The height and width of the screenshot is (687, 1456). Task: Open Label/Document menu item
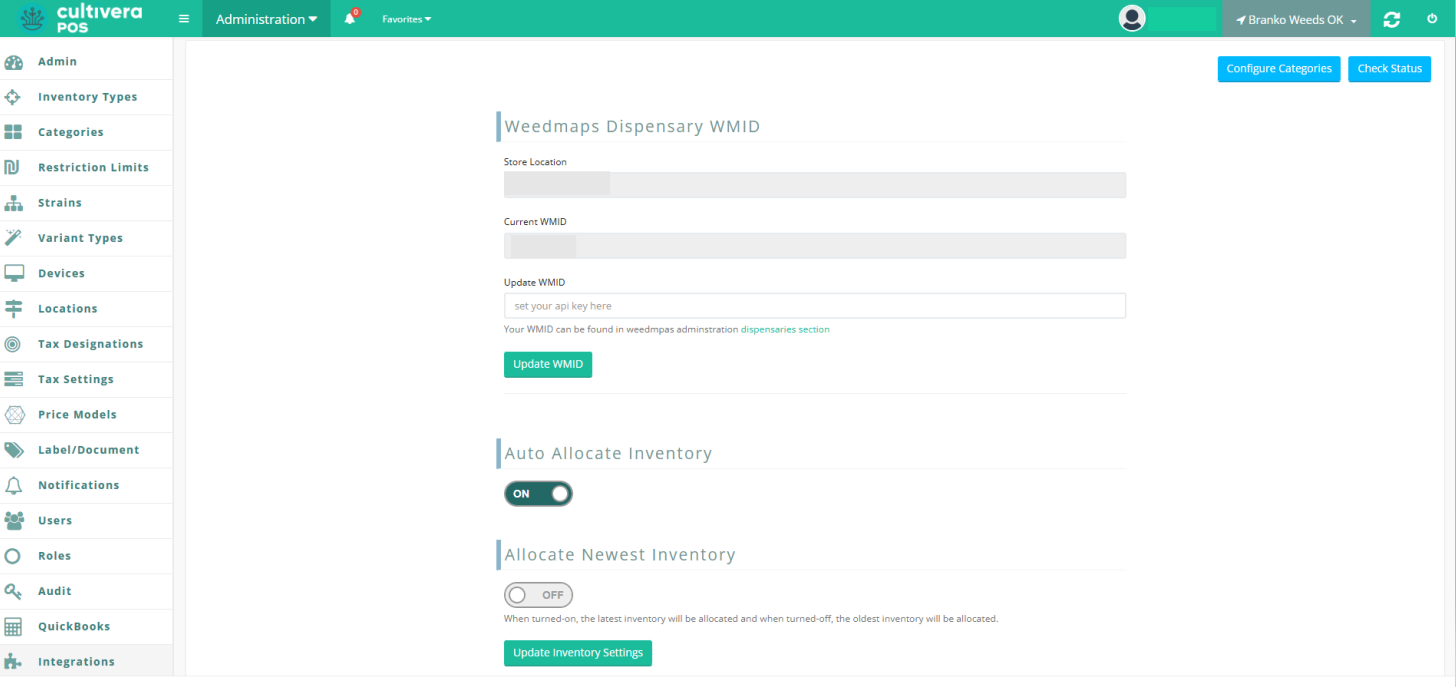89,450
